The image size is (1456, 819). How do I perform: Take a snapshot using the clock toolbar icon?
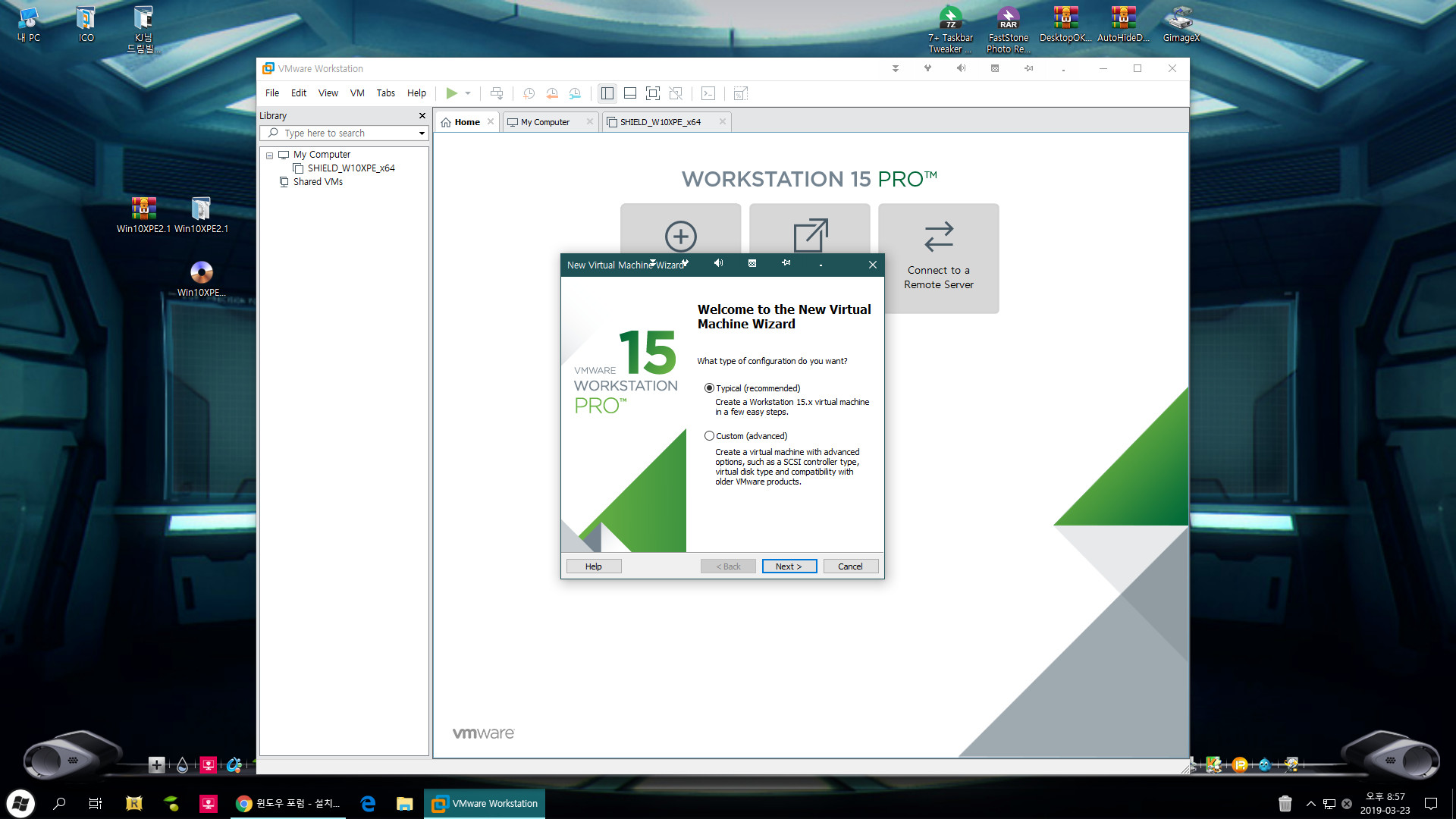(529, 93)
